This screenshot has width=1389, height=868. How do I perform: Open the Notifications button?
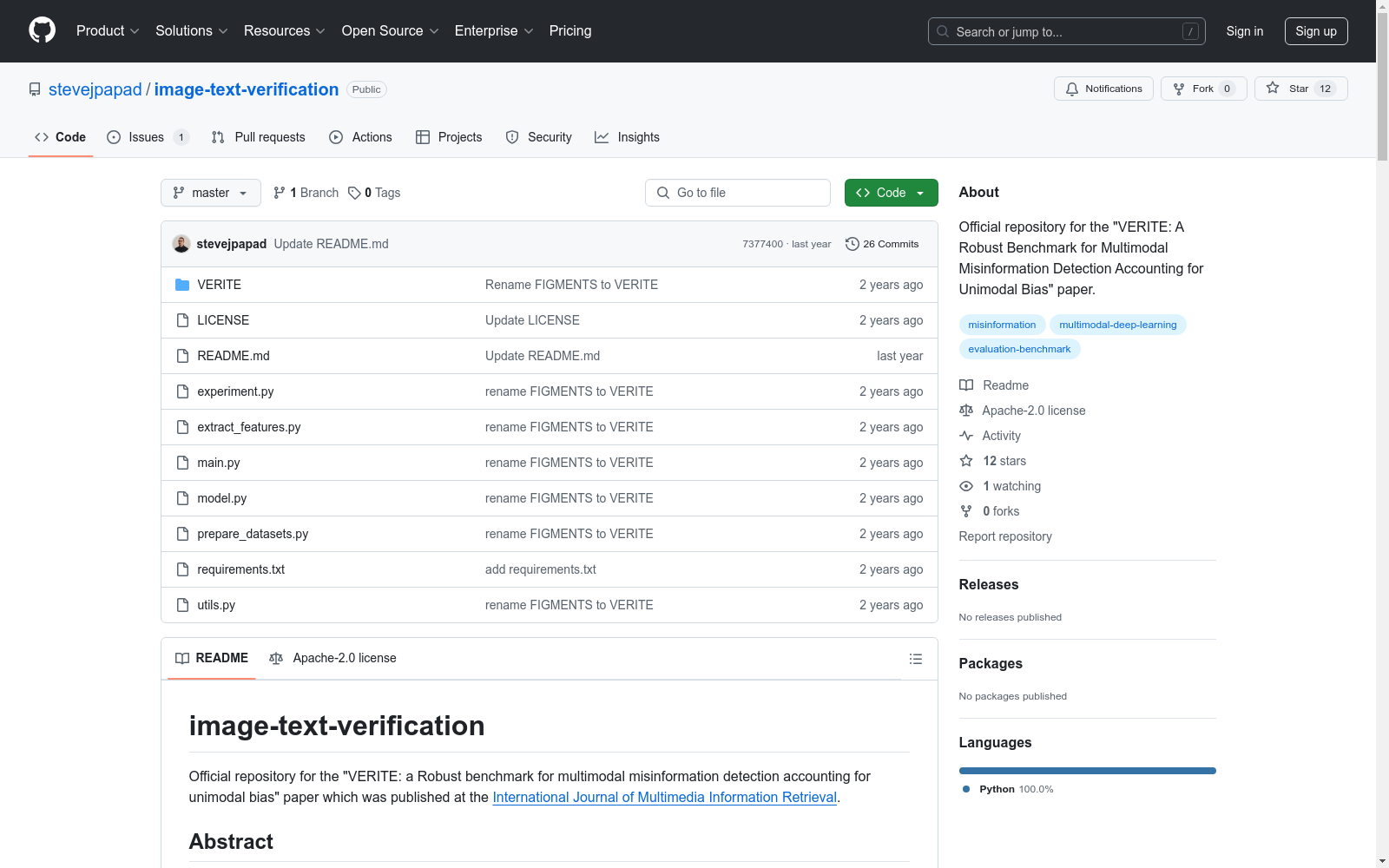click(x=1103, y=89)
